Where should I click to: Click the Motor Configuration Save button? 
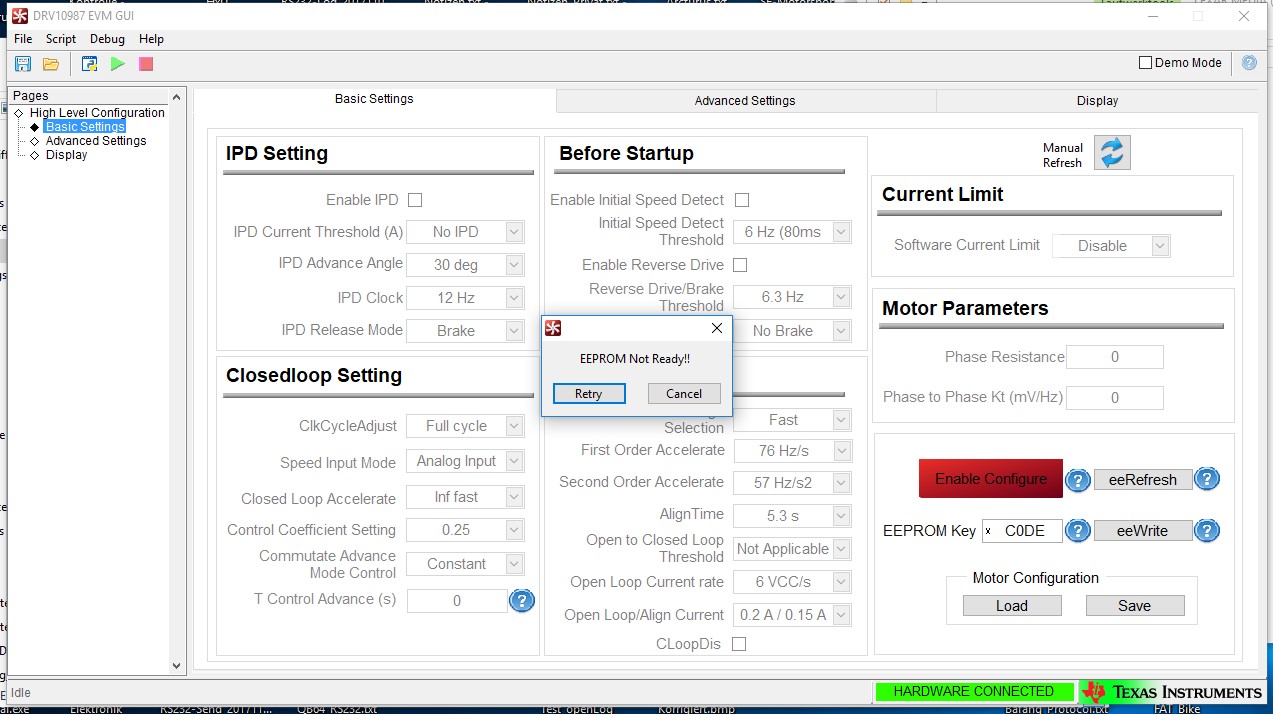[1135, 606]
